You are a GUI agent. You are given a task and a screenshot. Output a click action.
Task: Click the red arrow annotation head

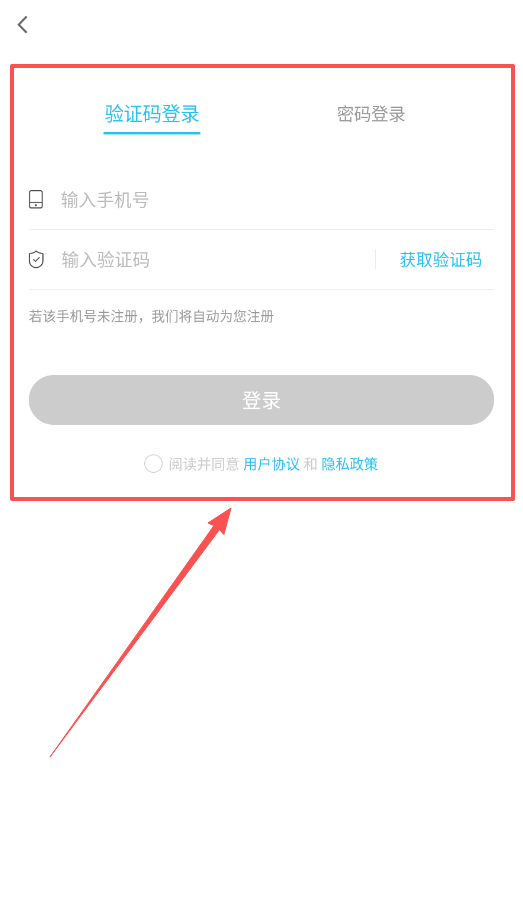coord(219,520)
